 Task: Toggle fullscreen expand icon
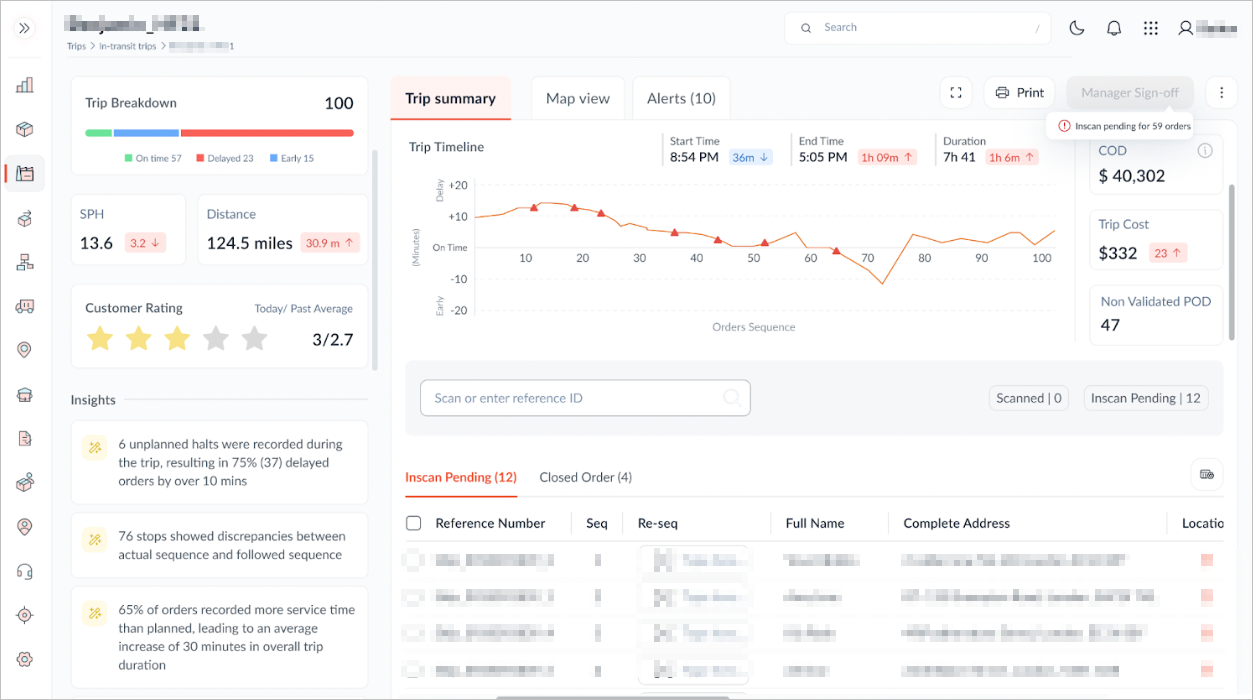[956, 93]
